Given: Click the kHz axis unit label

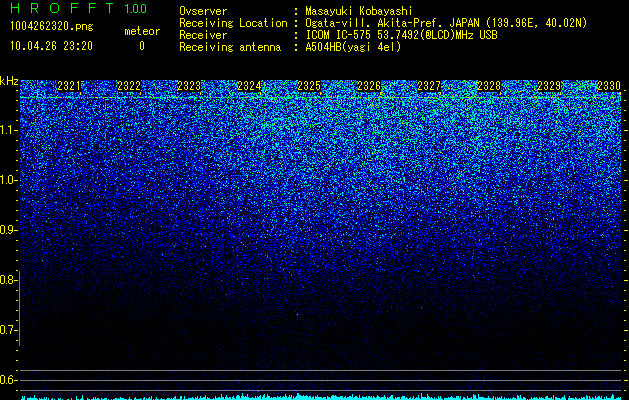Looking at the screenshot, I should 9,81.
